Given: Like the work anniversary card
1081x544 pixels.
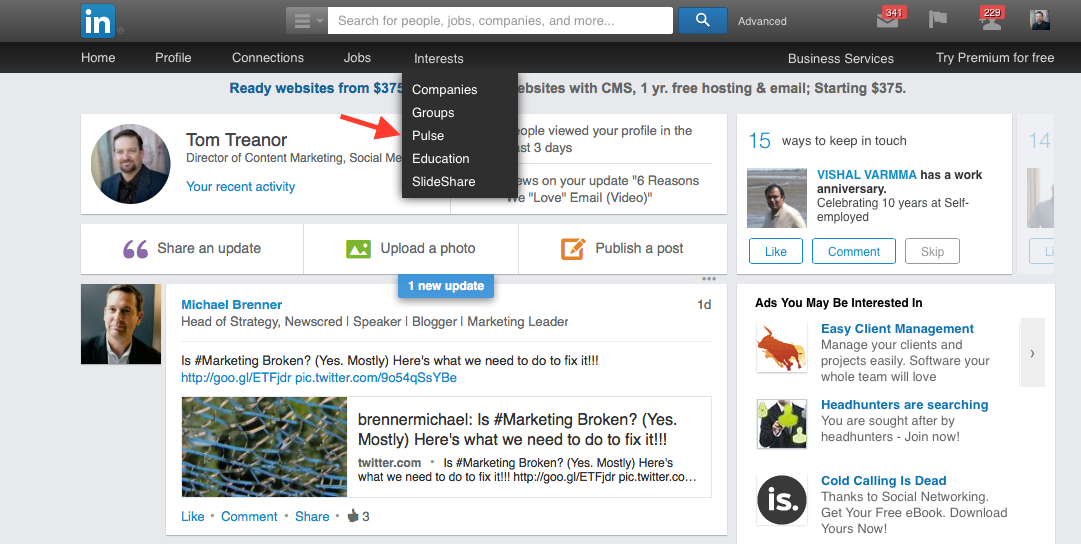Looking at the screenshot, I should [x=776, y=252].
